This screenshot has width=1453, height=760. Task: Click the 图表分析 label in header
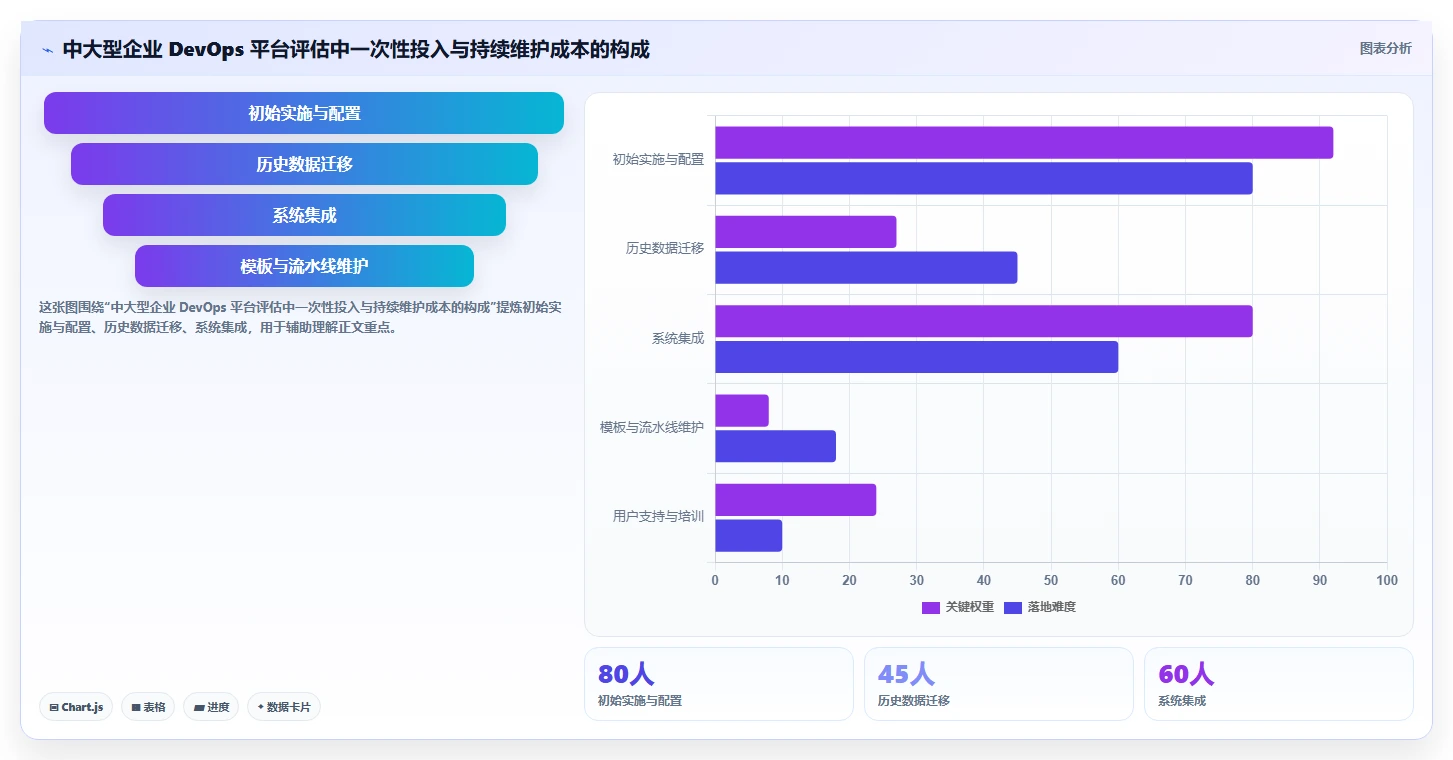coord(1385,48)
